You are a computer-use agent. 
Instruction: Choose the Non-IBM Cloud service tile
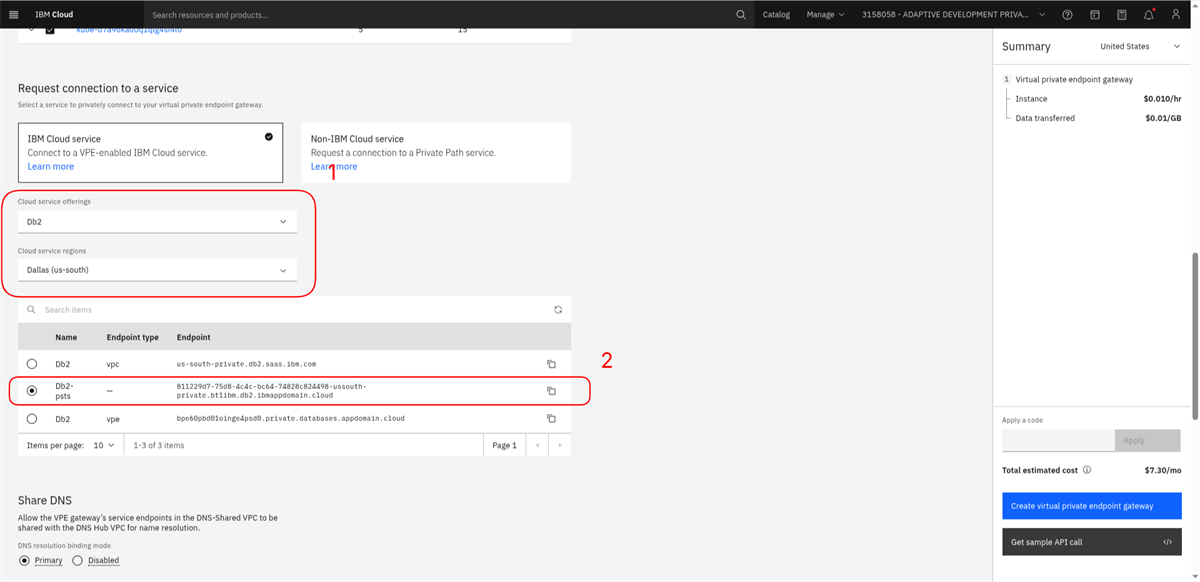[x=436, y=153]
